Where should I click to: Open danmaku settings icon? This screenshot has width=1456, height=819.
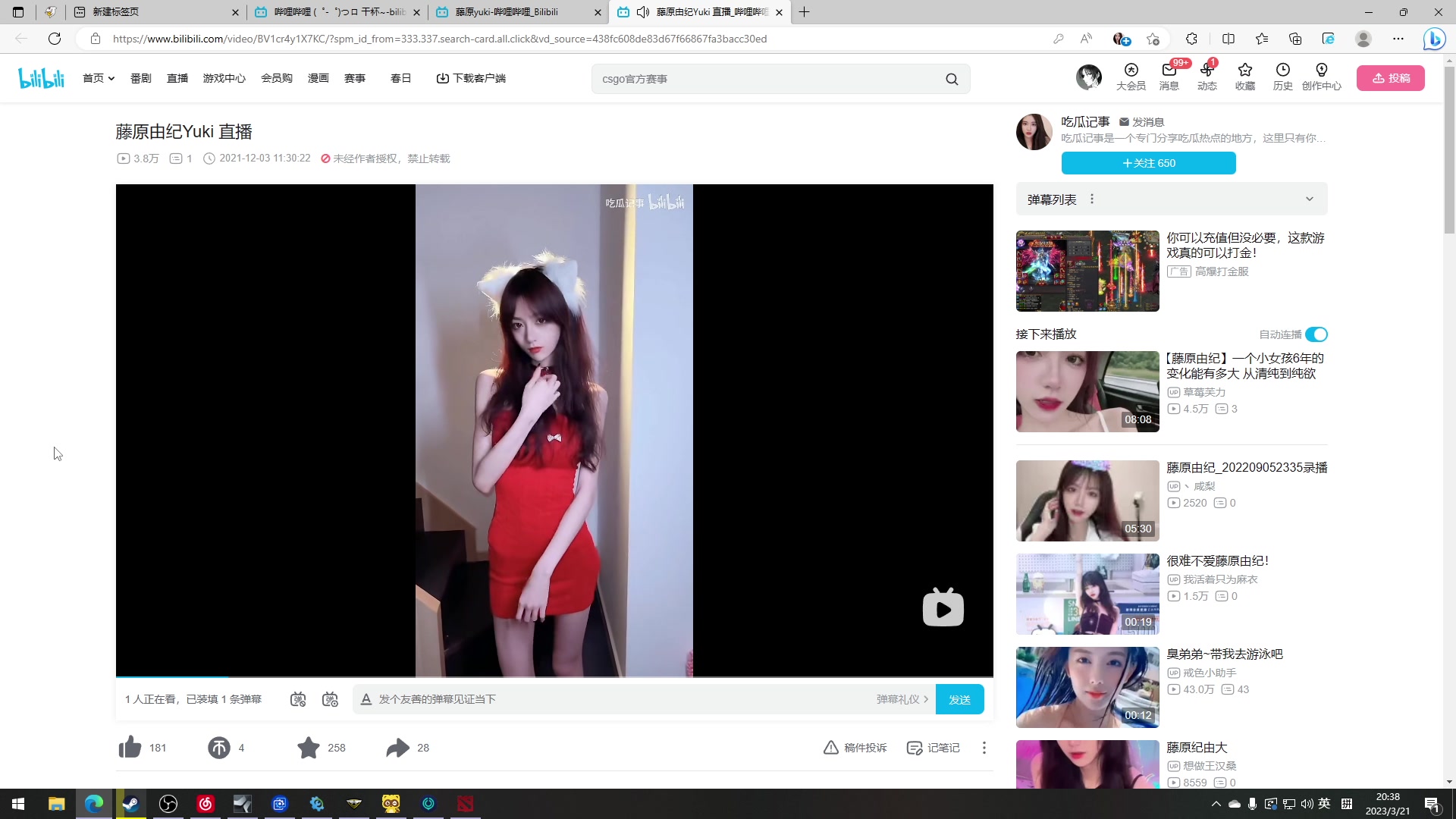[x=330, y=699]
